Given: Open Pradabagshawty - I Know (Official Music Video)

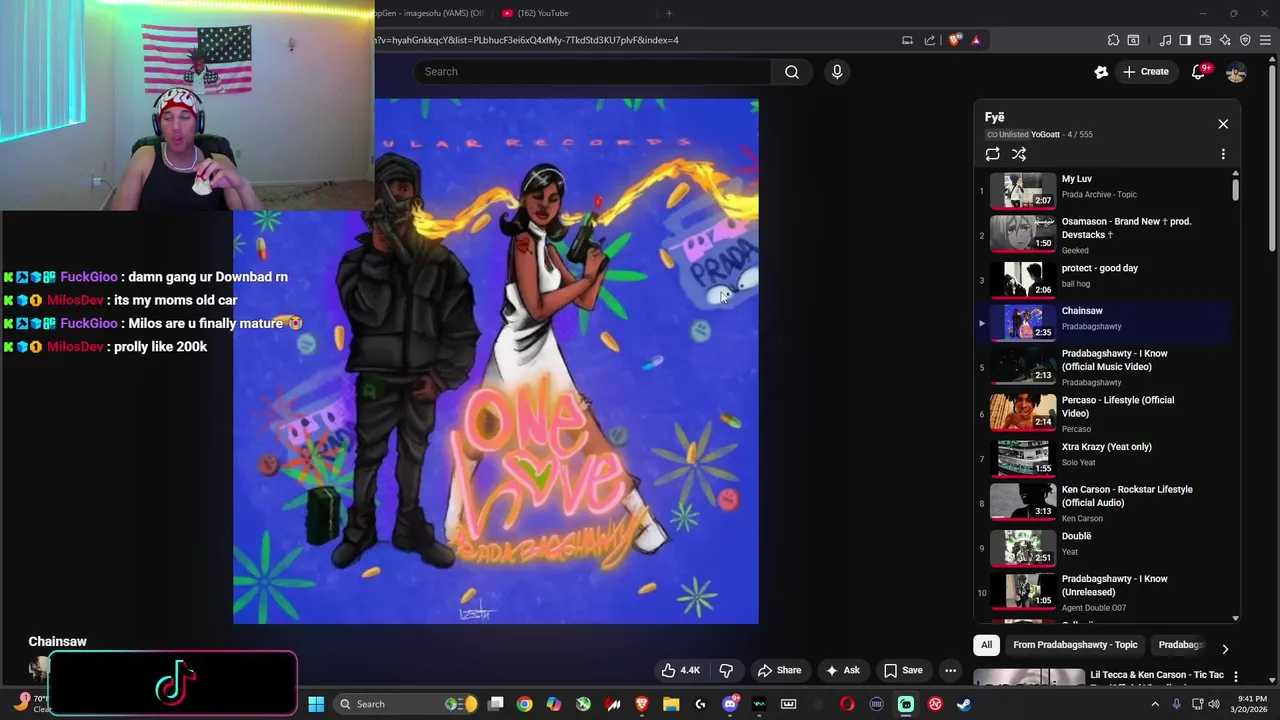Looking at the screenshot, I should [1103, 367].
